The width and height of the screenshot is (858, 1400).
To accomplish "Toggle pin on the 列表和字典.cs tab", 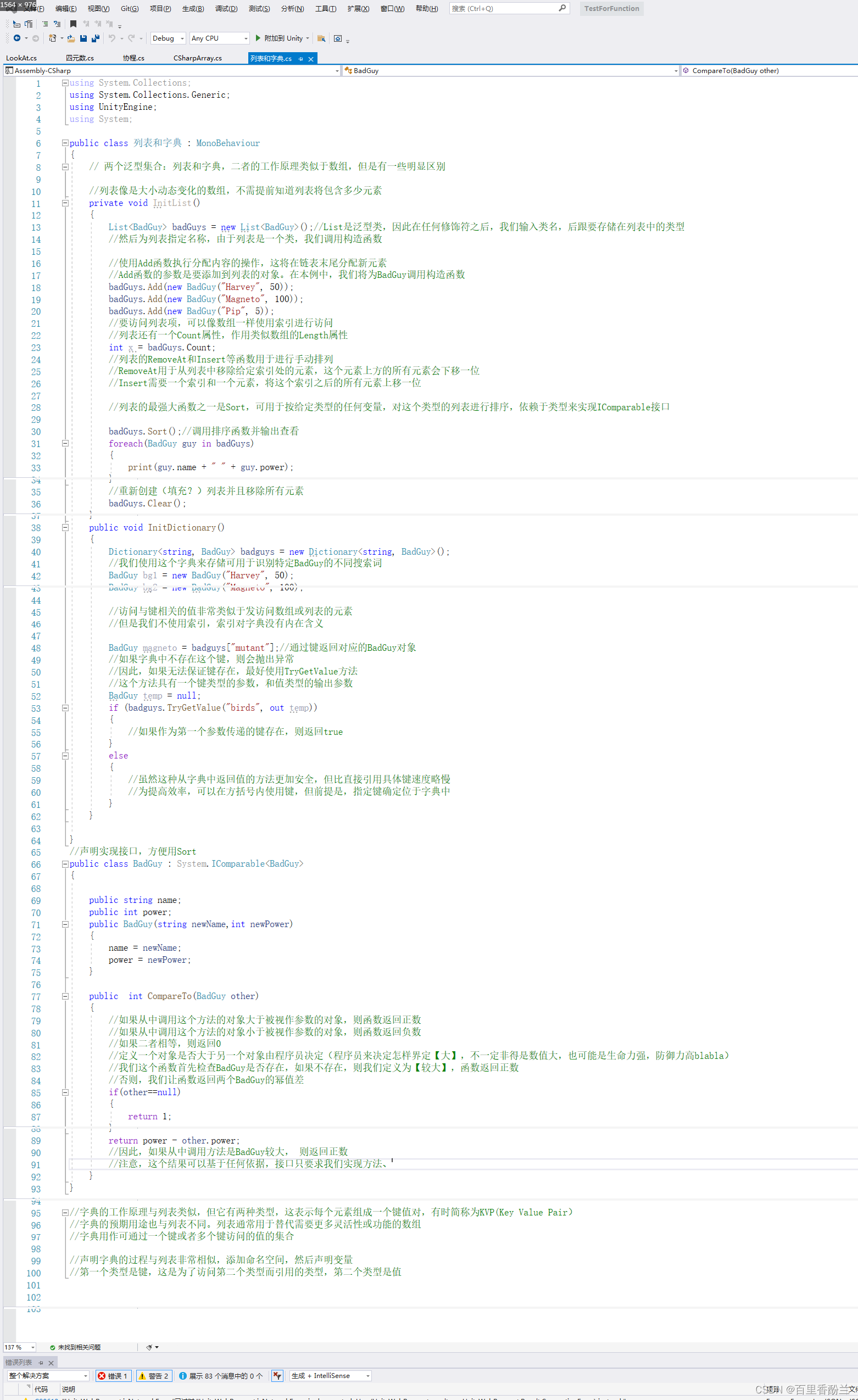I will pyautogui.click(x=300, y=59).
